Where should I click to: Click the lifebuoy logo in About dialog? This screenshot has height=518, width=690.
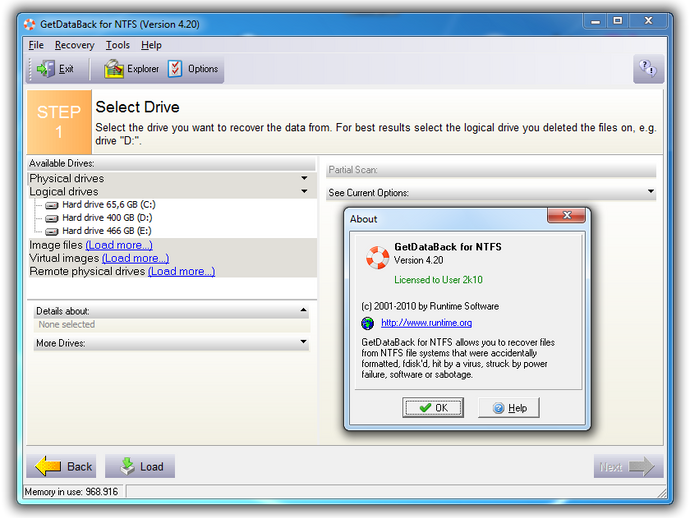pos(378,257)
